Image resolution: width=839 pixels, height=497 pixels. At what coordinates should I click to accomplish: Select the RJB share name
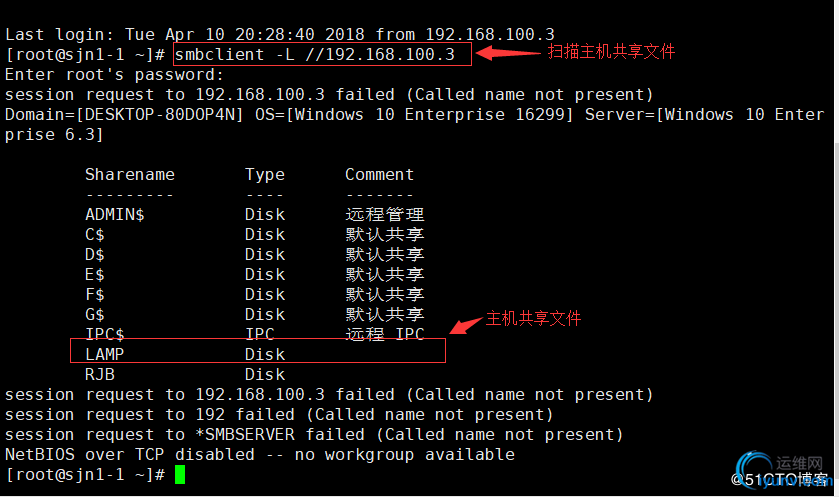[100, 374]
